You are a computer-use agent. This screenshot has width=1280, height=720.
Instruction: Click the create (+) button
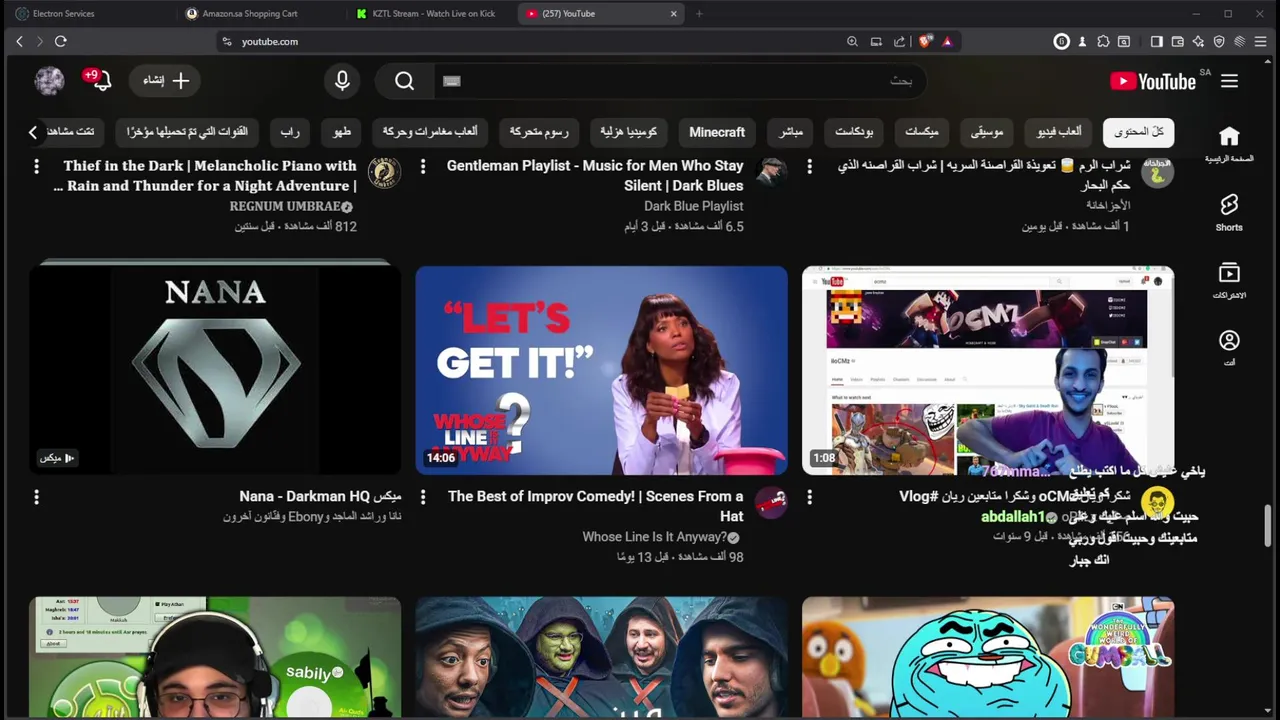(165, 81)
